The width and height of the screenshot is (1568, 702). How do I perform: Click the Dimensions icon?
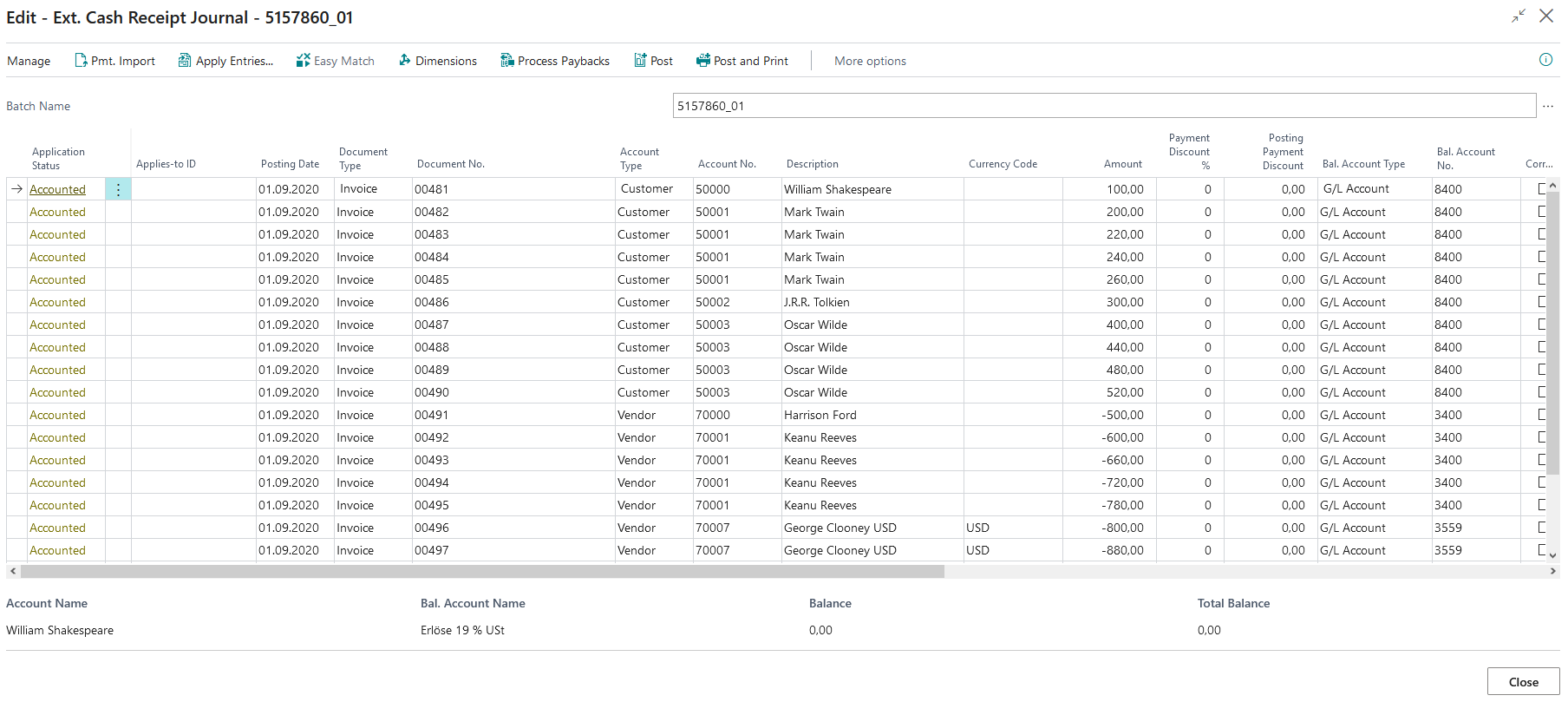coord(405,61)
